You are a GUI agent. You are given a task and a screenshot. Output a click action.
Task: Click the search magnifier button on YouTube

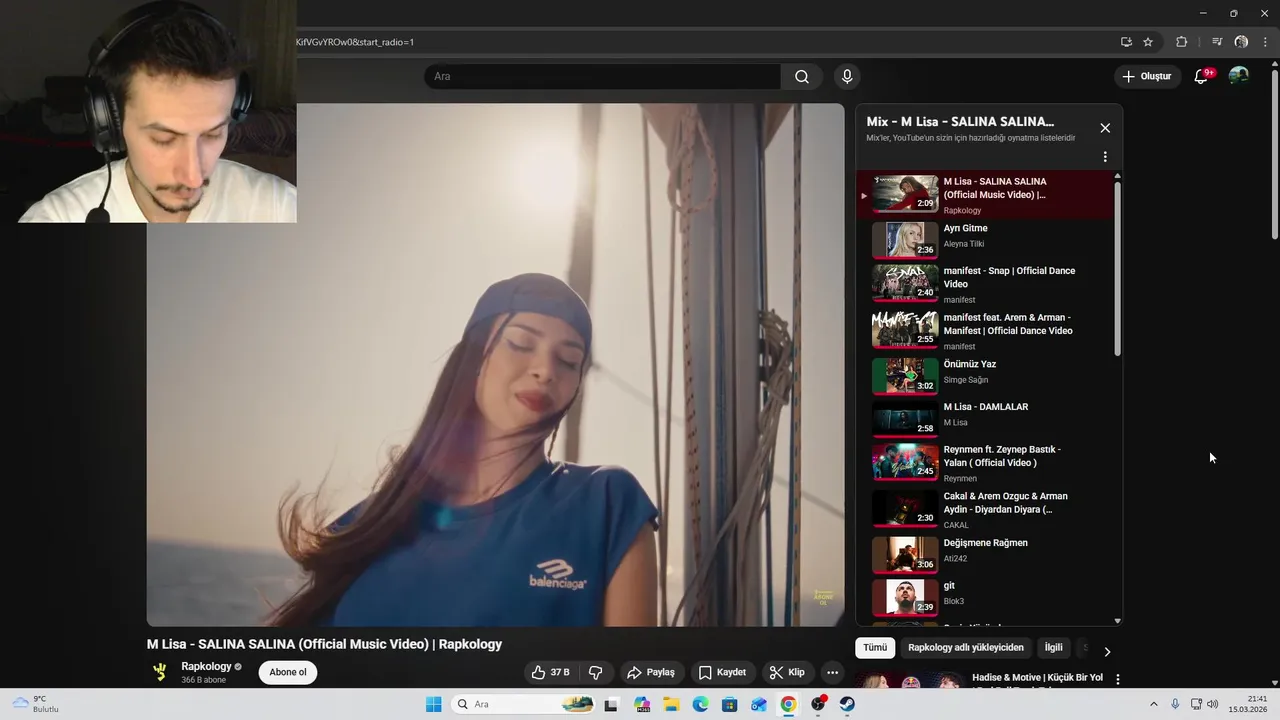click(x=802, y=77)
